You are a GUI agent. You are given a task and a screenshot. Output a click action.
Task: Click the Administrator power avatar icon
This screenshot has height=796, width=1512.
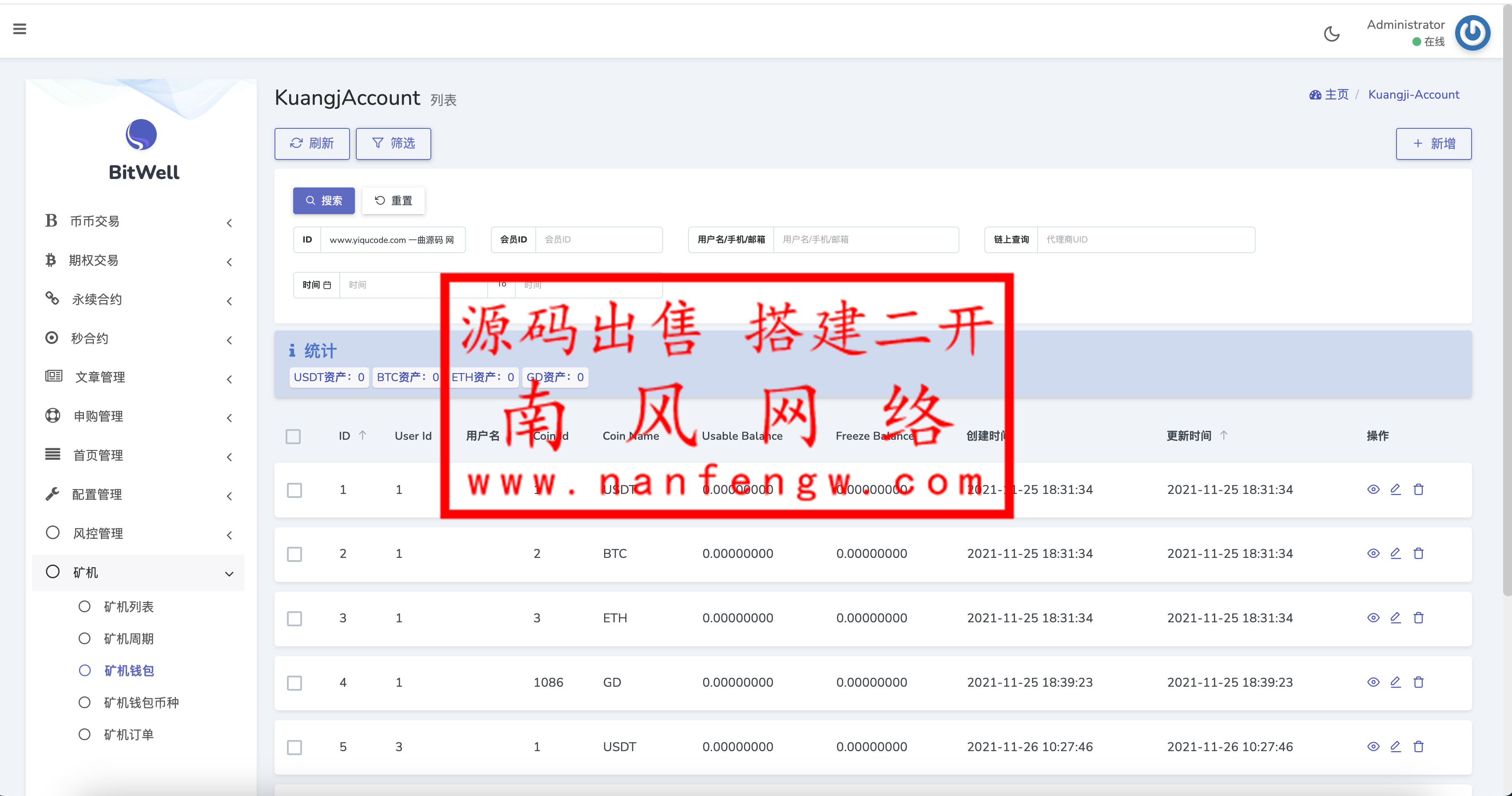pyautogui.click(x=1472, y=33)
